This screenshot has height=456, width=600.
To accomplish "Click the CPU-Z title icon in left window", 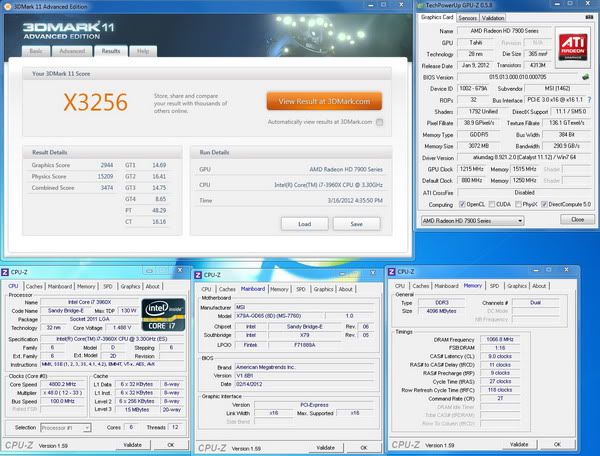I will pyautogui.click(x=5, y=272).
